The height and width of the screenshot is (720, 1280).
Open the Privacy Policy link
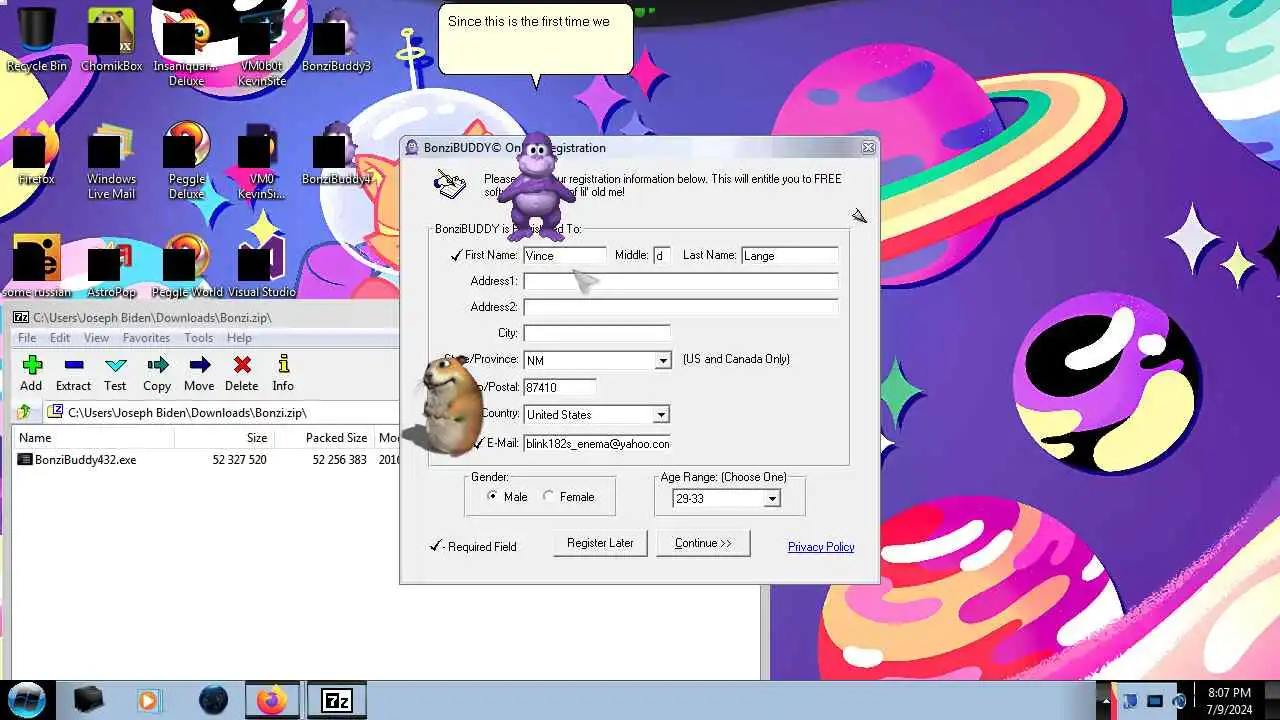pos(821,547)
